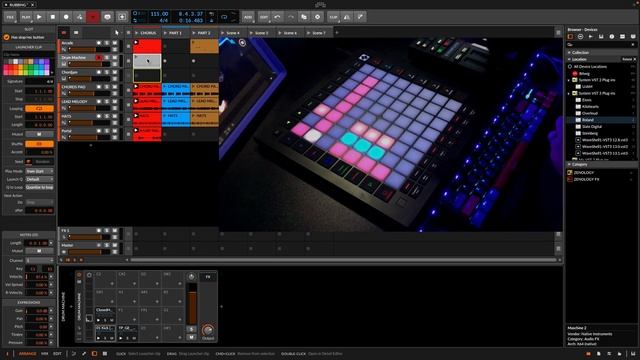The width and height of the screenshot is (640, 360).
Task: Toggle the automation write icon in transport
Action: pyautogui.click(x=80, y=17)
